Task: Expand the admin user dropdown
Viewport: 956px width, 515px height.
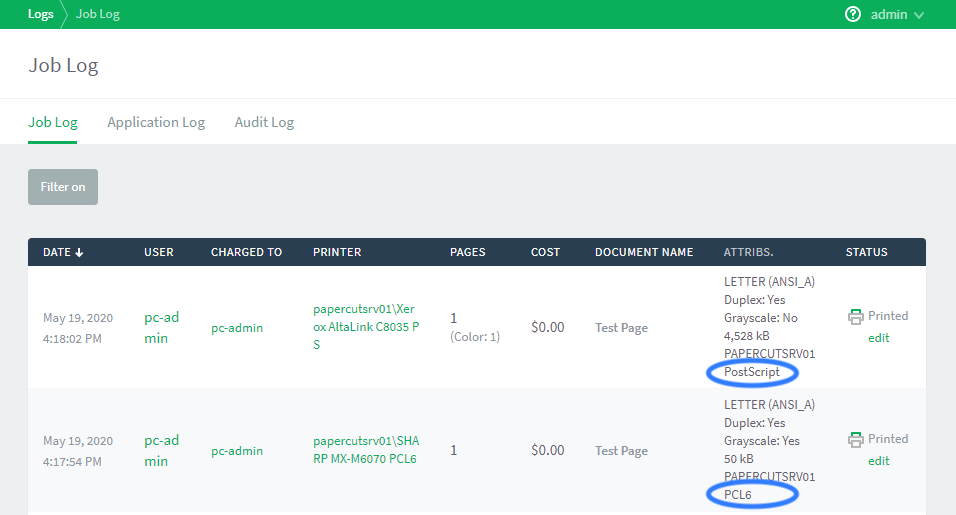Action: (x=897, y=14)
